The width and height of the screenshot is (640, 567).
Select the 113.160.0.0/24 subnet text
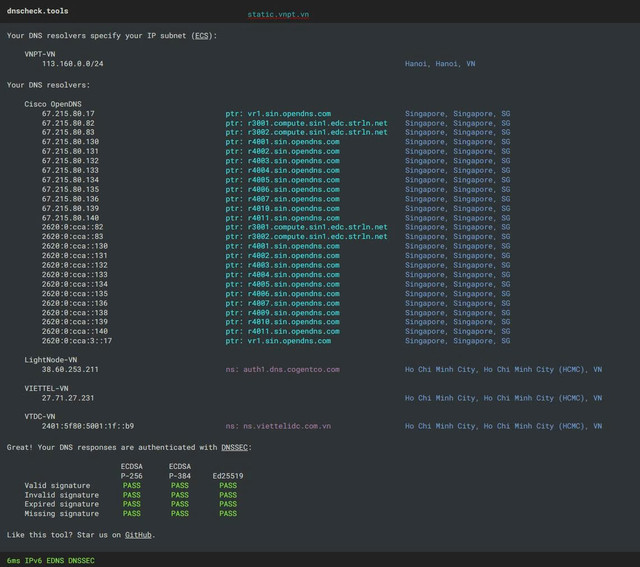73,64
